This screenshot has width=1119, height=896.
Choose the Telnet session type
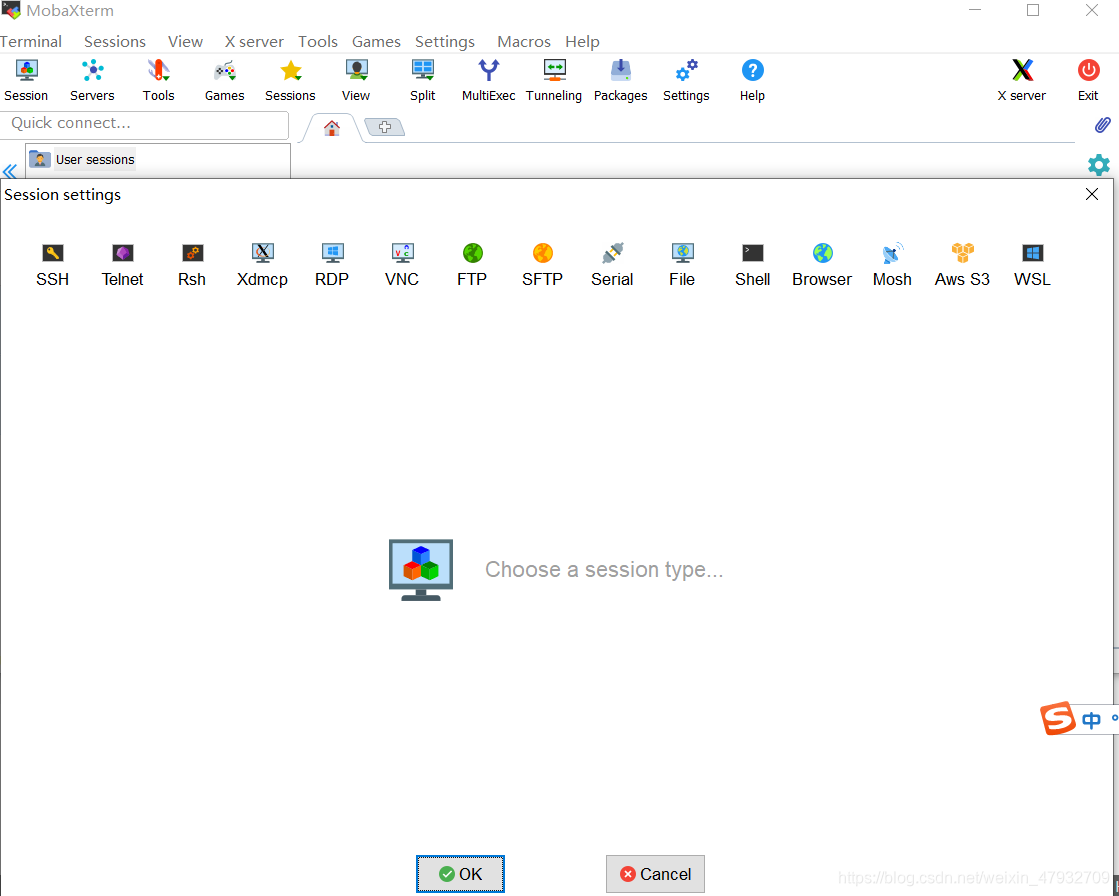pos(123,265)
